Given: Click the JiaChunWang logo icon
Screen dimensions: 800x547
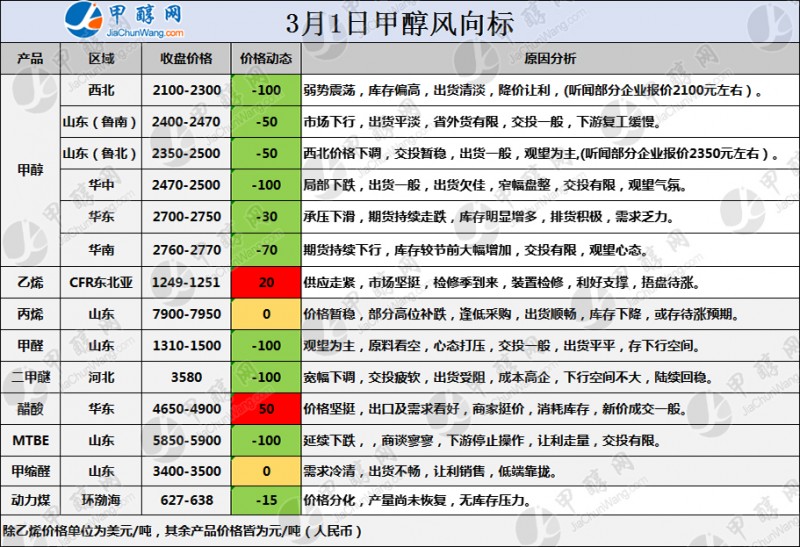Looking at the screenshot, I should click(84, 19).
